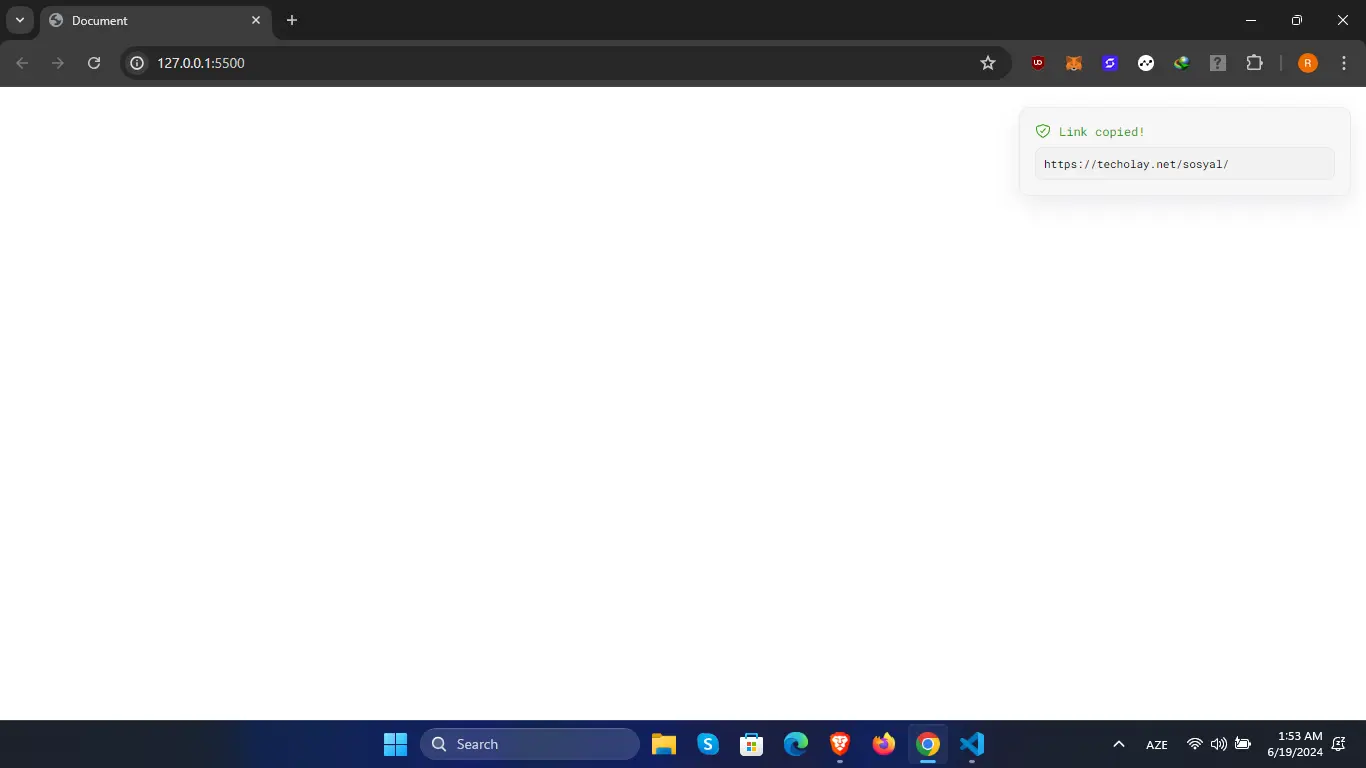Open the green globe download extension

(1182, 63)
